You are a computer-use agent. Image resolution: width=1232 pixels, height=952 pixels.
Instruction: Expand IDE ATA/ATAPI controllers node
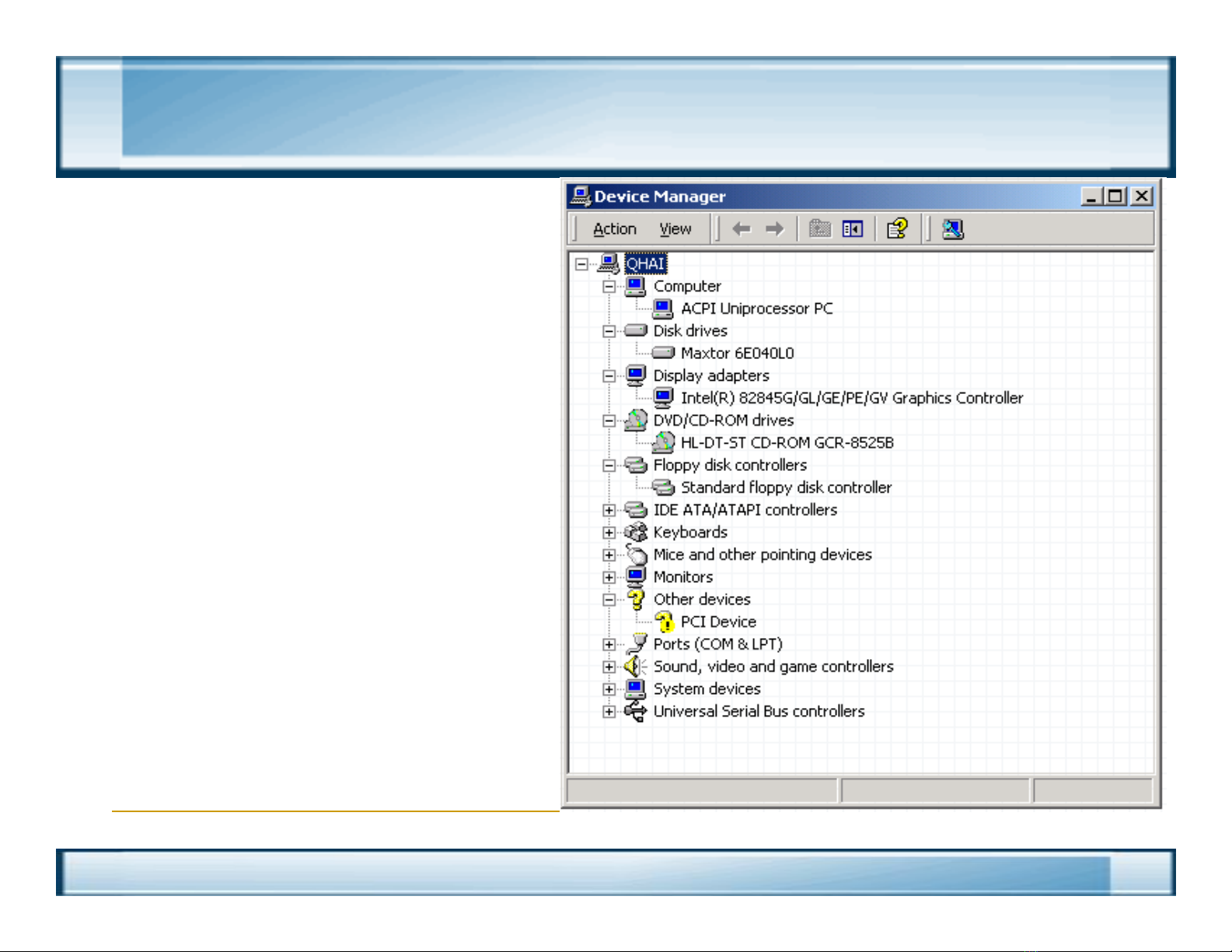tap(609, 511)
